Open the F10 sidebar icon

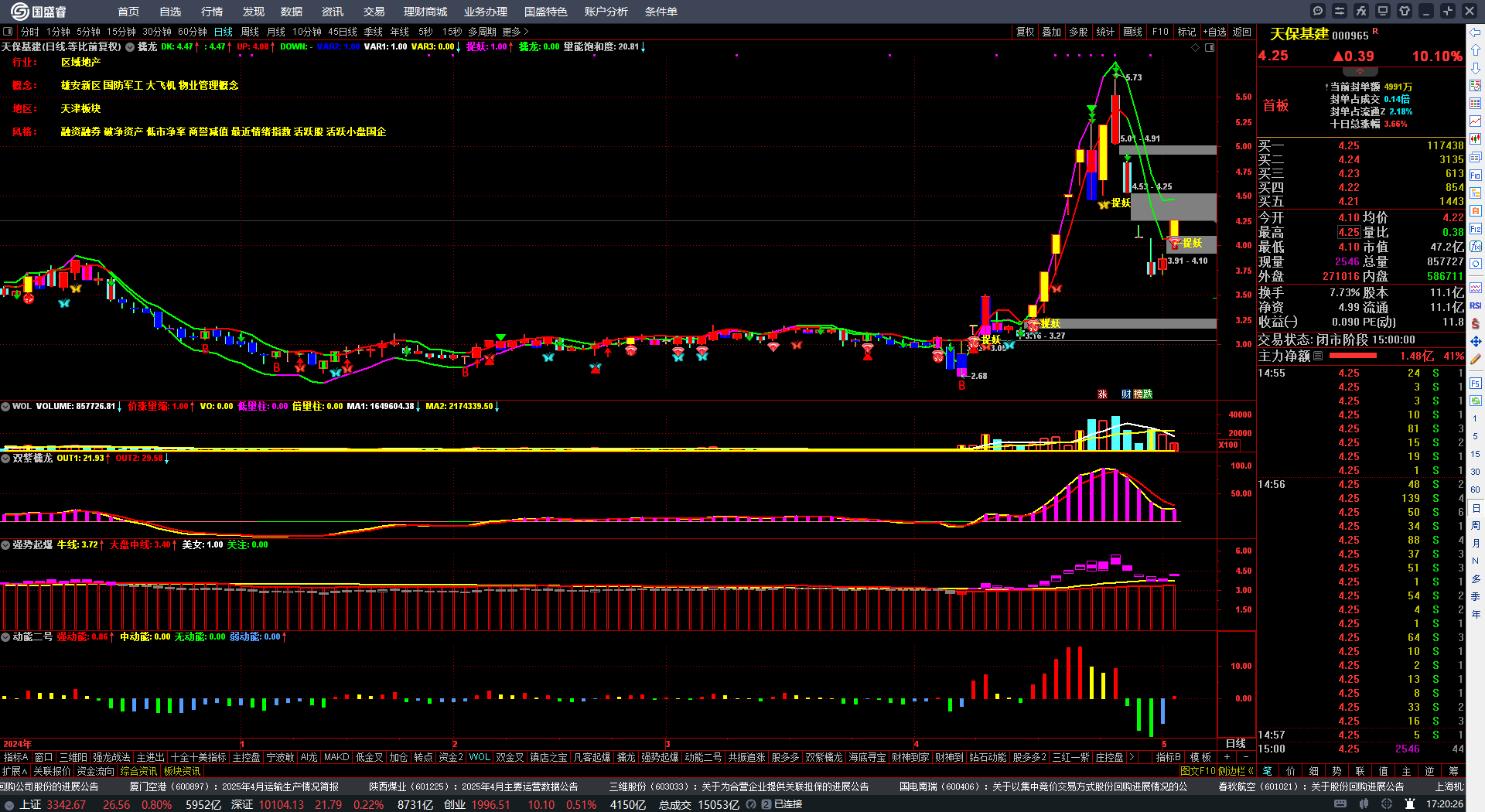point(1476,176)
